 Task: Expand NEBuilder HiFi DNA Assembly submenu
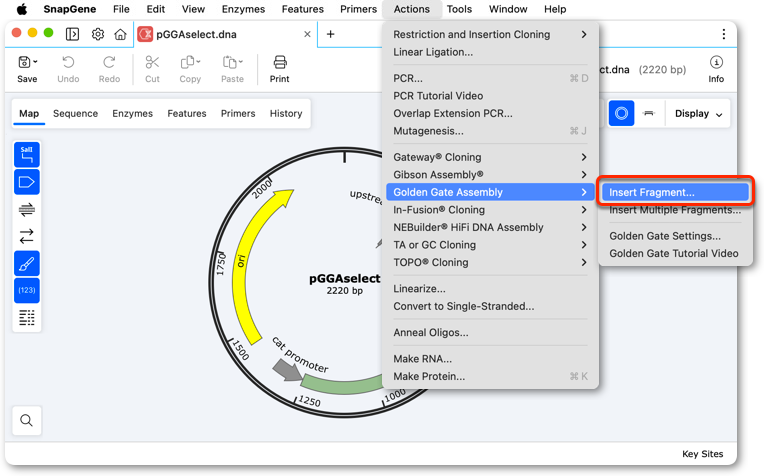[490, 228]
